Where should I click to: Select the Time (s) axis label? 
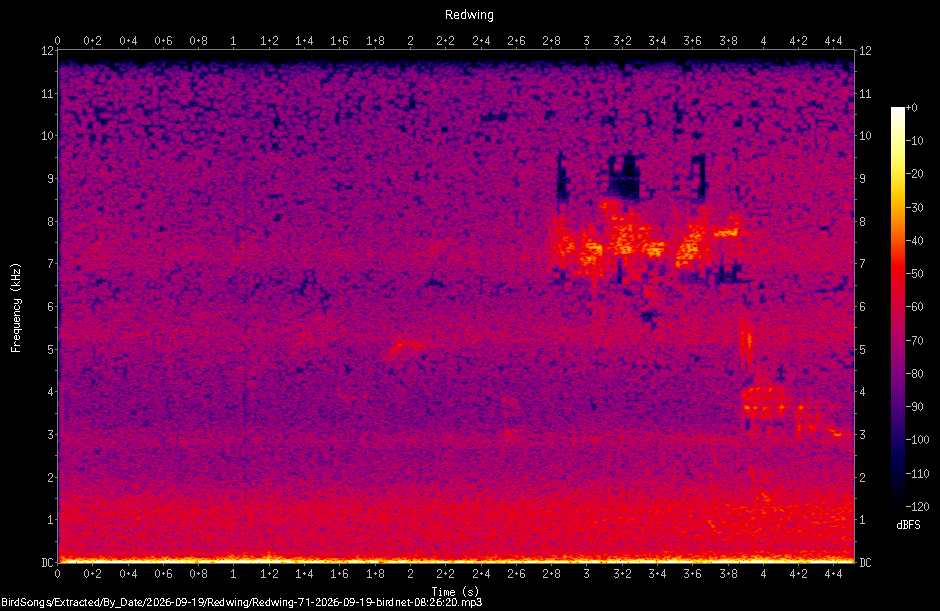455,591
